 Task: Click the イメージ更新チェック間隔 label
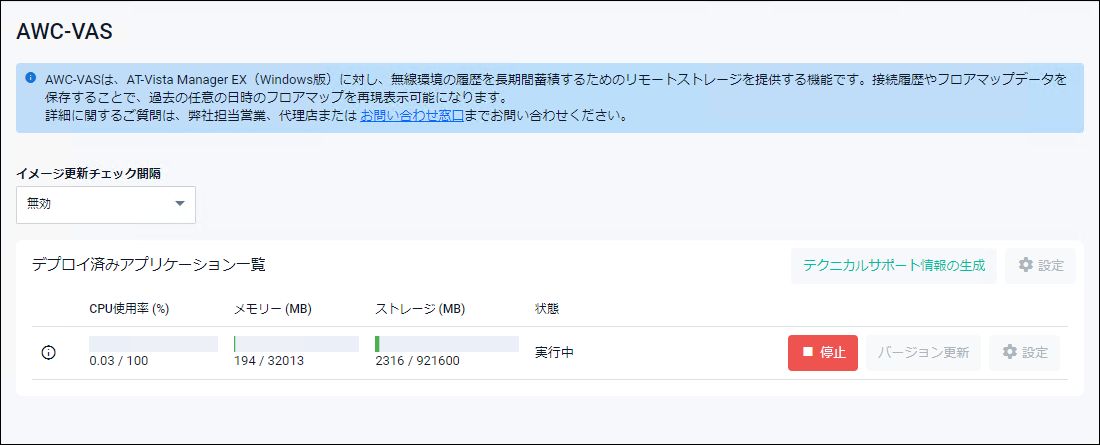(x=88, y=173)
